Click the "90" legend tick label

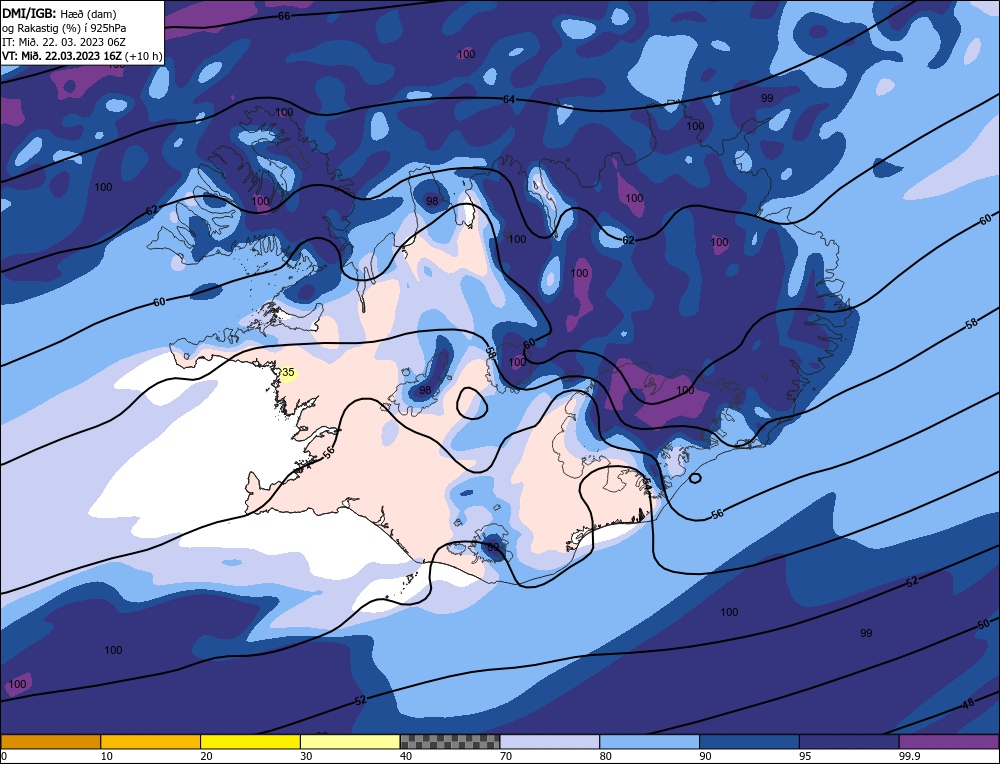coord(705,756)
